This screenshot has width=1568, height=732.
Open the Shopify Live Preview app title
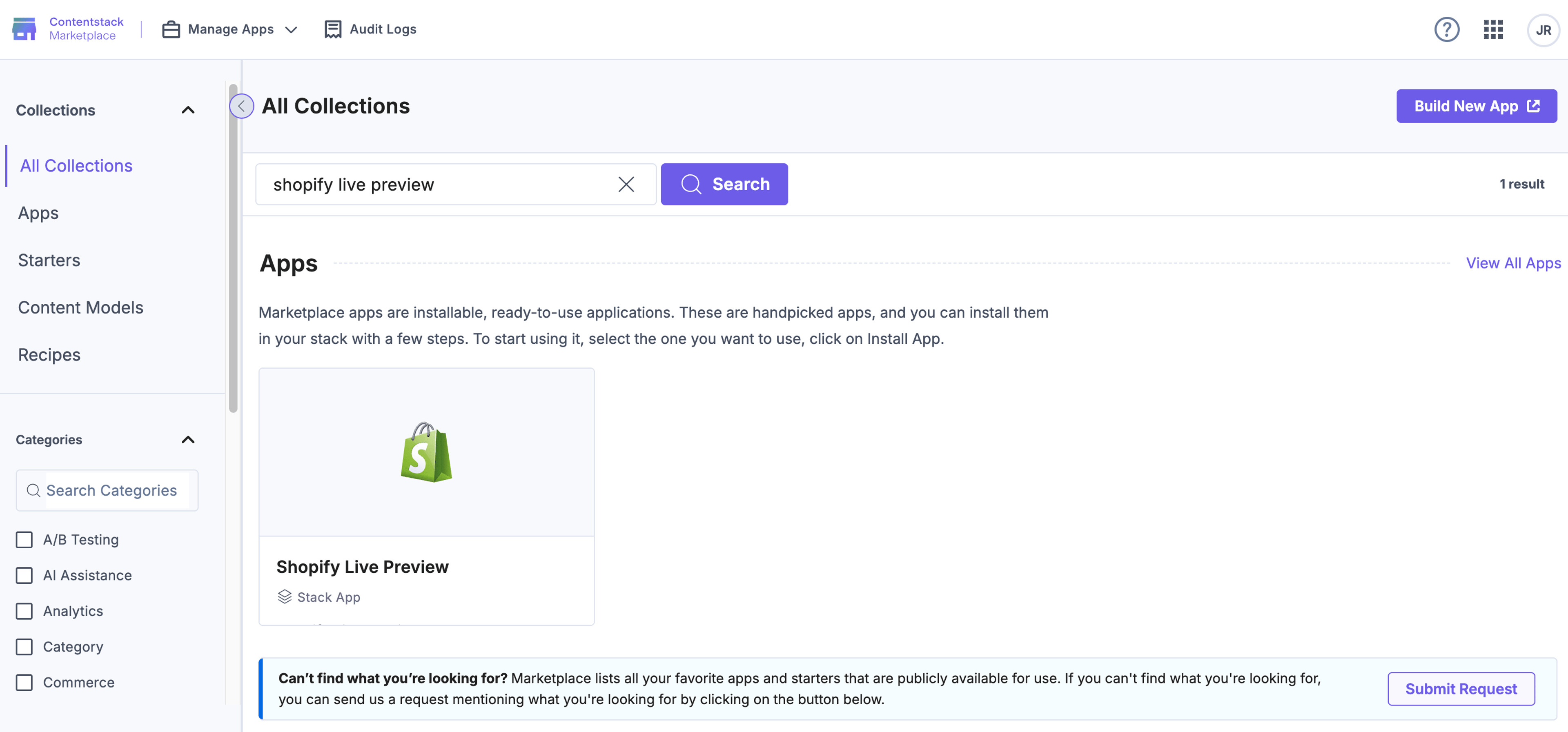pos(362,567)
